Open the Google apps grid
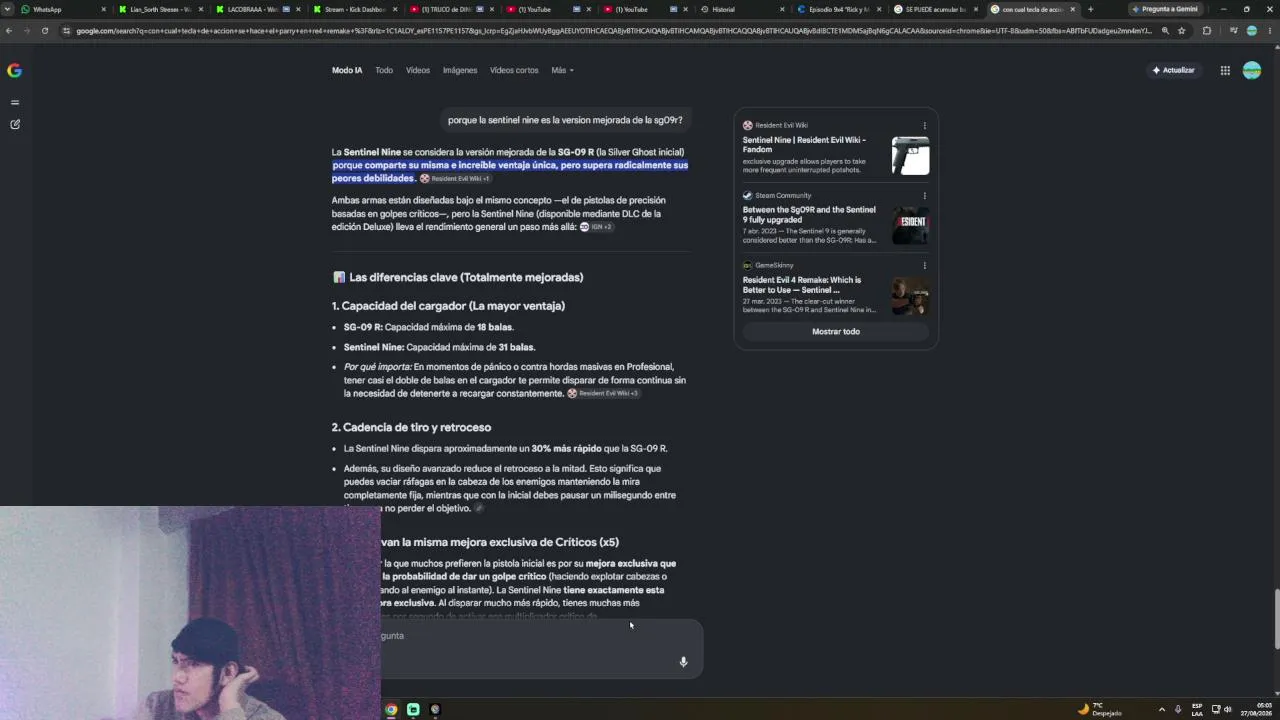This screenshot has width=1280, height=720. point(1225,70)
